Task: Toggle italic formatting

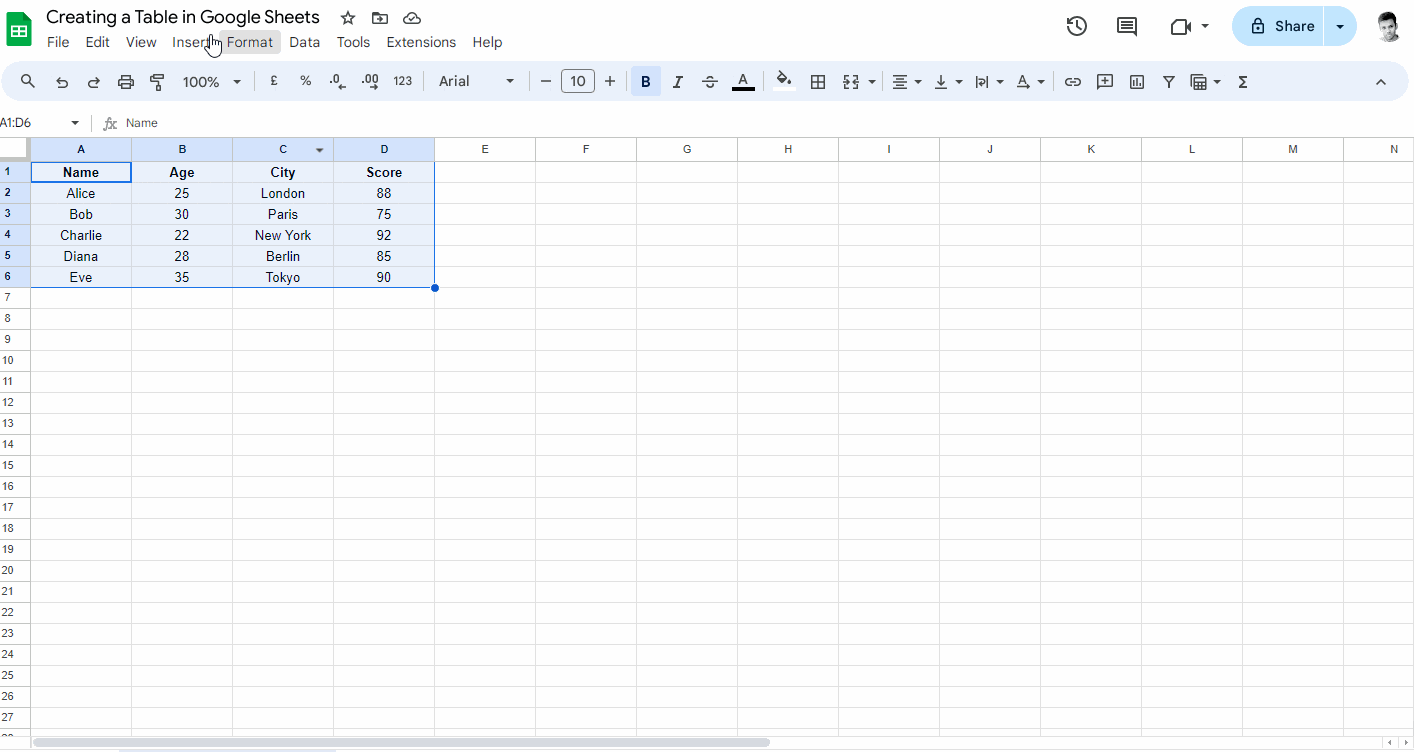Action: [677, 81]
